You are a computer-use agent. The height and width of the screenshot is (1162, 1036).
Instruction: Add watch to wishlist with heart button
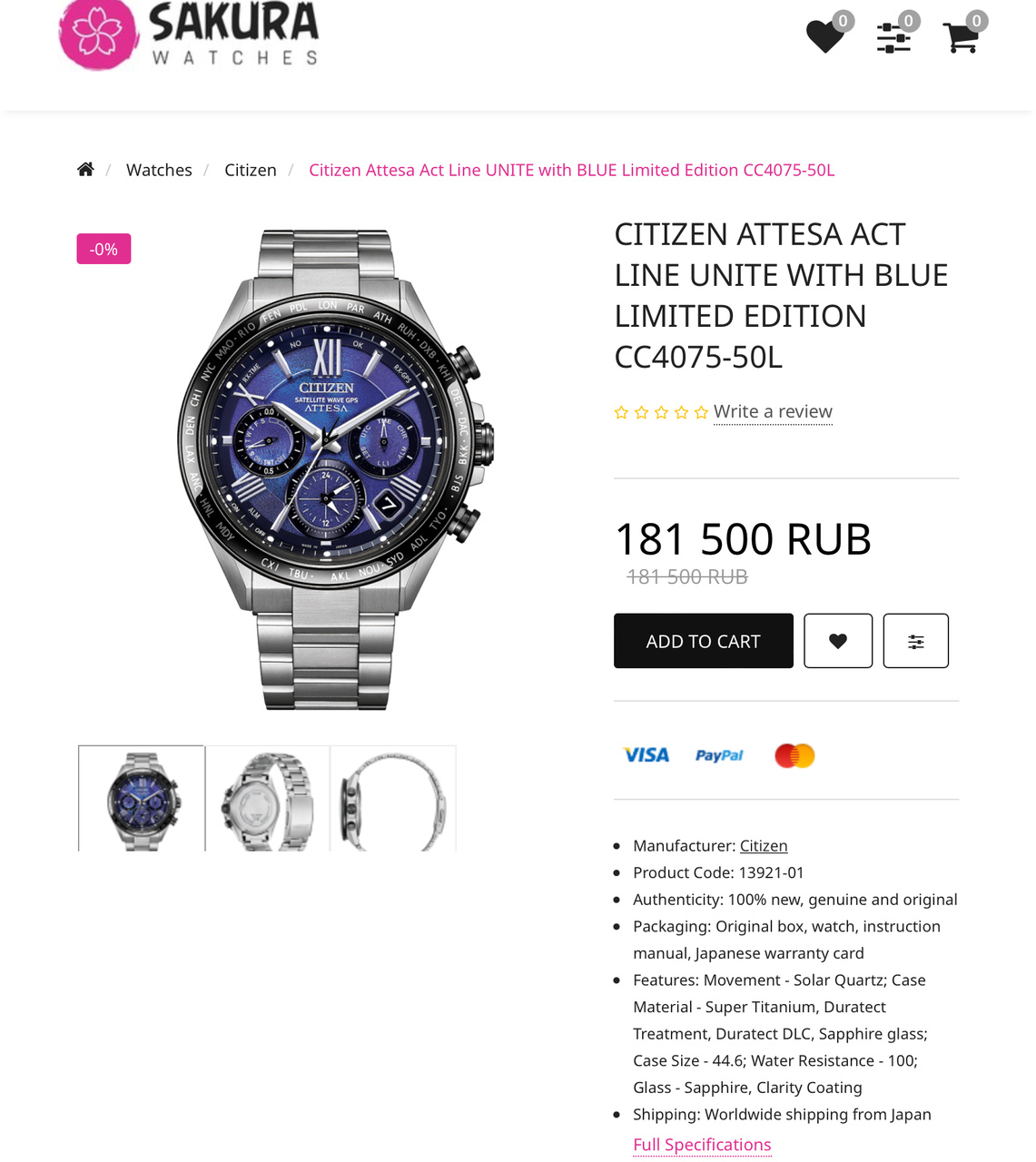(838, 641)
